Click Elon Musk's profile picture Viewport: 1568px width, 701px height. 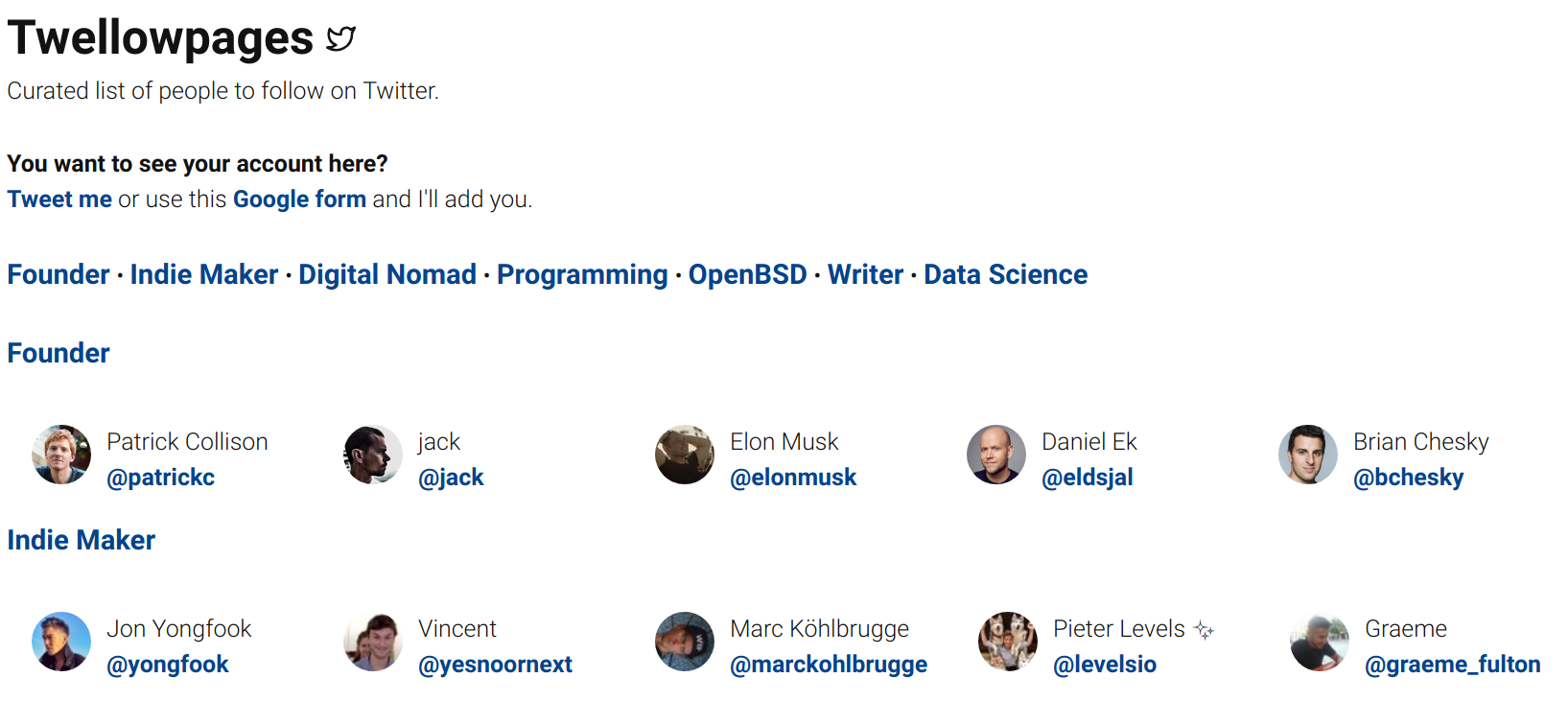click(685, 455)
